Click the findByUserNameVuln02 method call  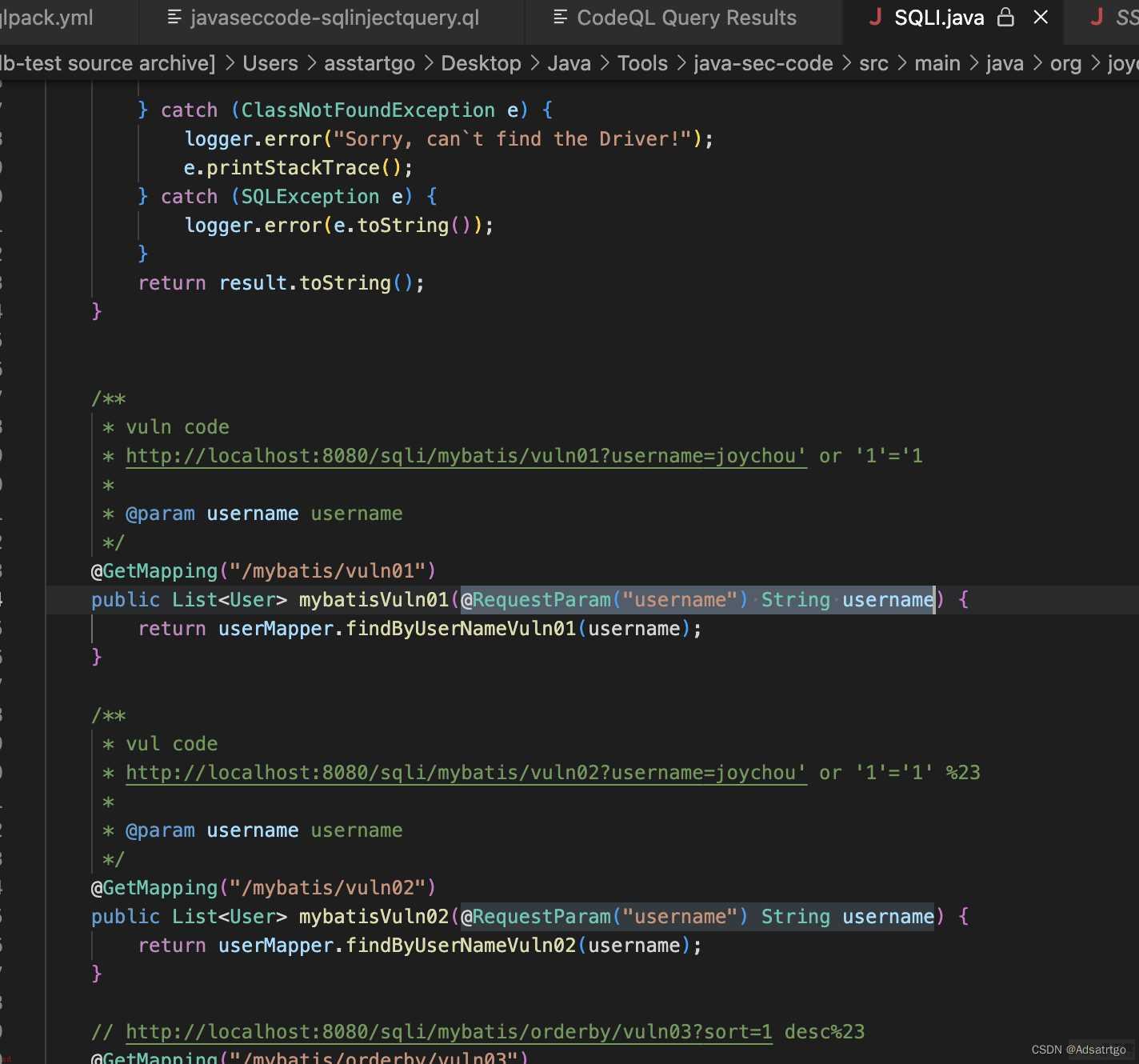click(x=461, y=946)
